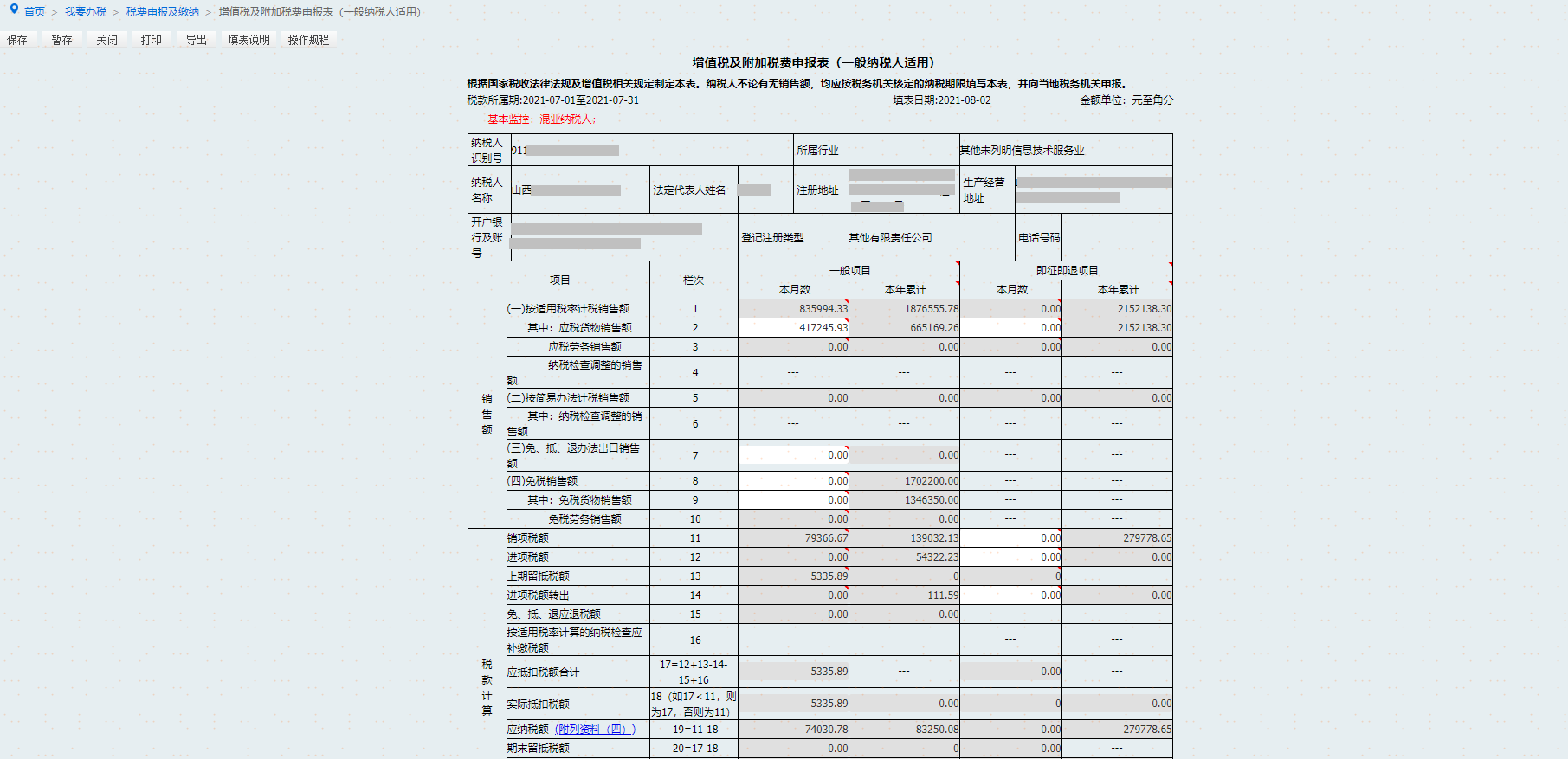This screenshot has width=1568, height=759.
Task: Click the 保存 button
Action: click(17, 40)
